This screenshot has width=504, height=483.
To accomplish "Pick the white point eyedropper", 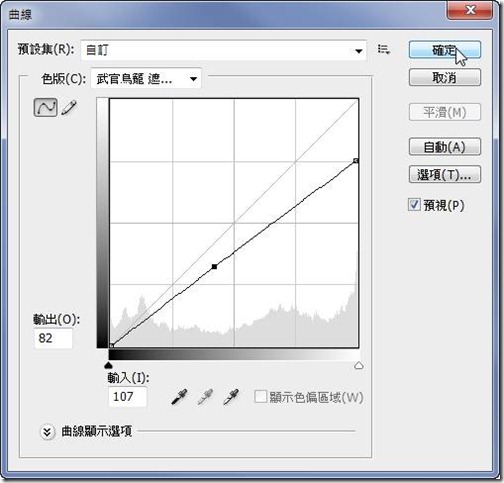I will (x=231, y=397).
